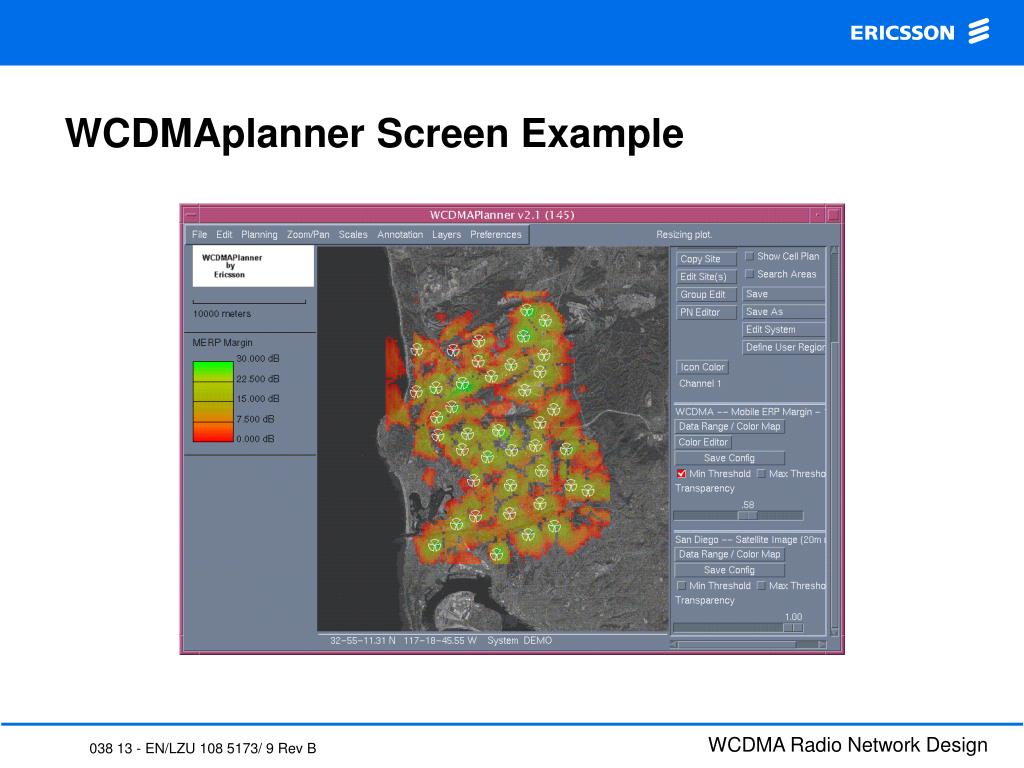The height and width of the screenshot is (768, 1024).
Task: Toggle San Diego Max Threshold checkbox
Action: [x=761, y=586]
